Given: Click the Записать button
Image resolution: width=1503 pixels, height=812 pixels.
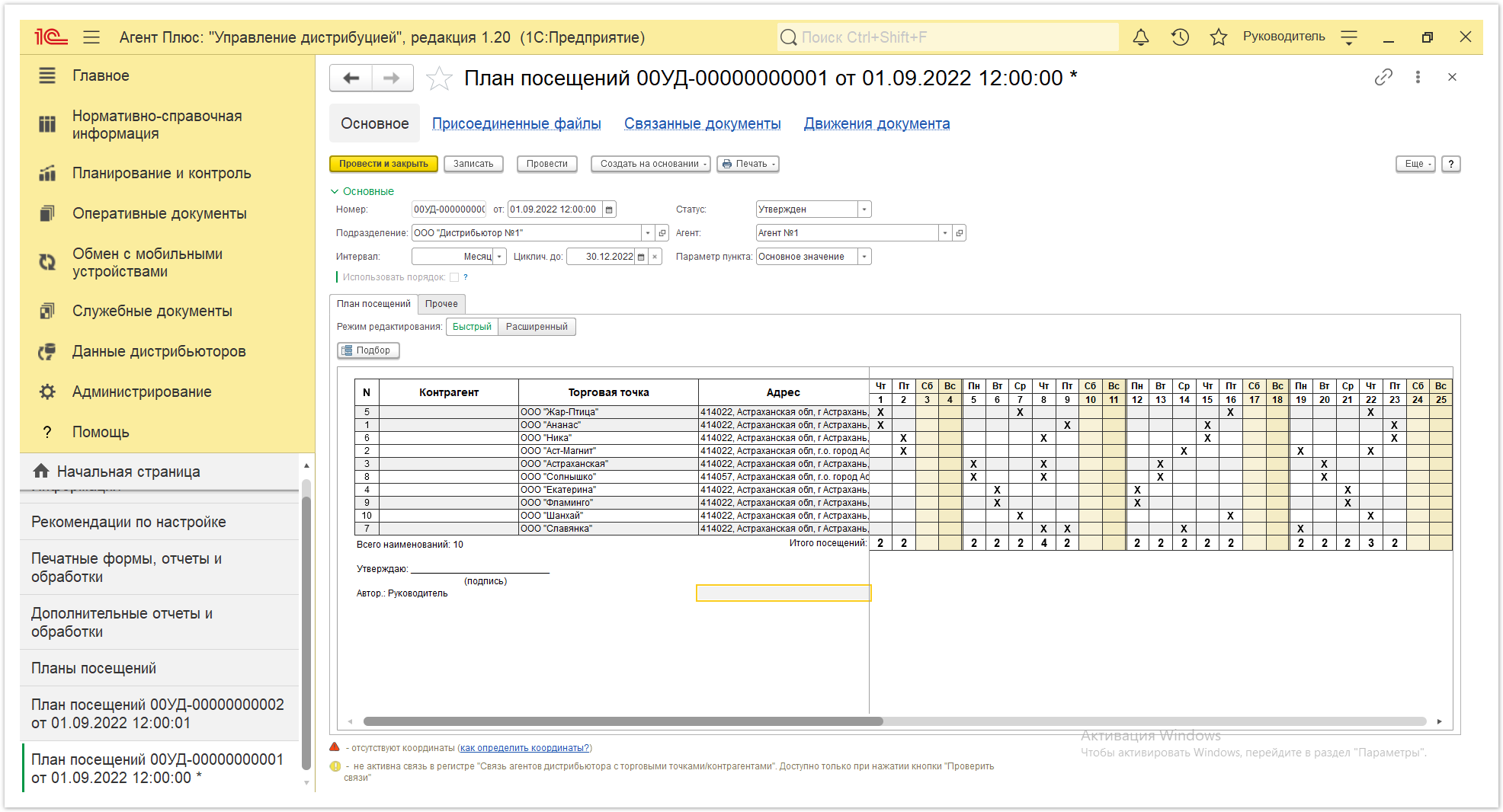Looking at the screenshot, I should (x=473, y=164).
